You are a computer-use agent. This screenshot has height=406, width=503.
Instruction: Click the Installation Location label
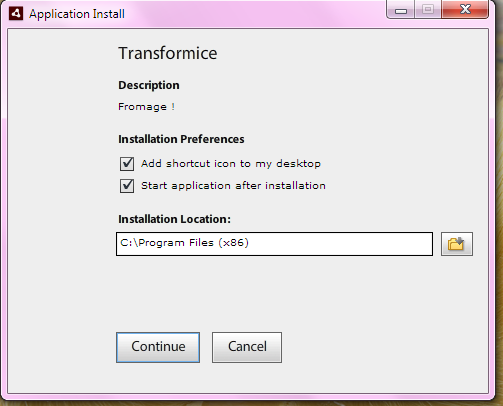[x=174, y=219]
